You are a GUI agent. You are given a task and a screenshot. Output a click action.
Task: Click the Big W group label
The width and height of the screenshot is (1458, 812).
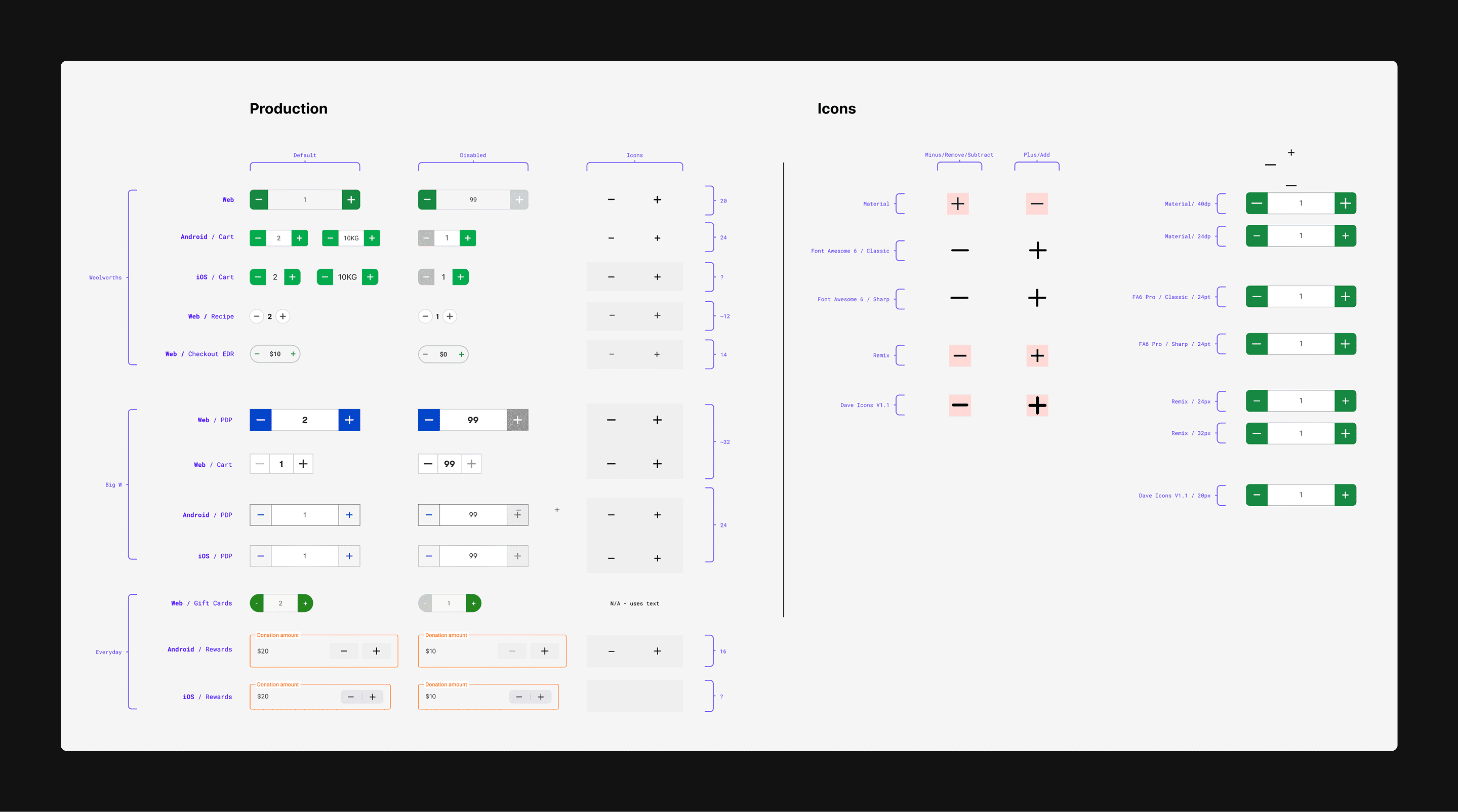coord(115,484)
